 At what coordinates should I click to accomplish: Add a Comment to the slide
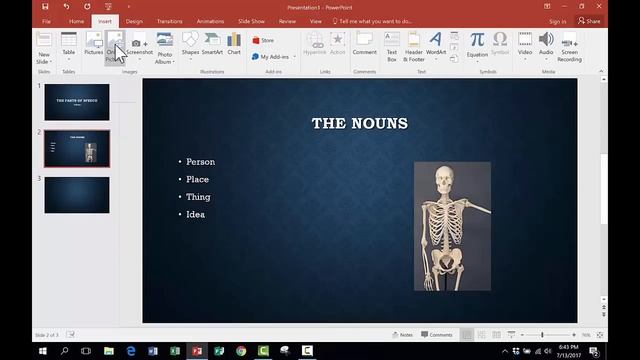pyautogui.click(x=364, y=43)
